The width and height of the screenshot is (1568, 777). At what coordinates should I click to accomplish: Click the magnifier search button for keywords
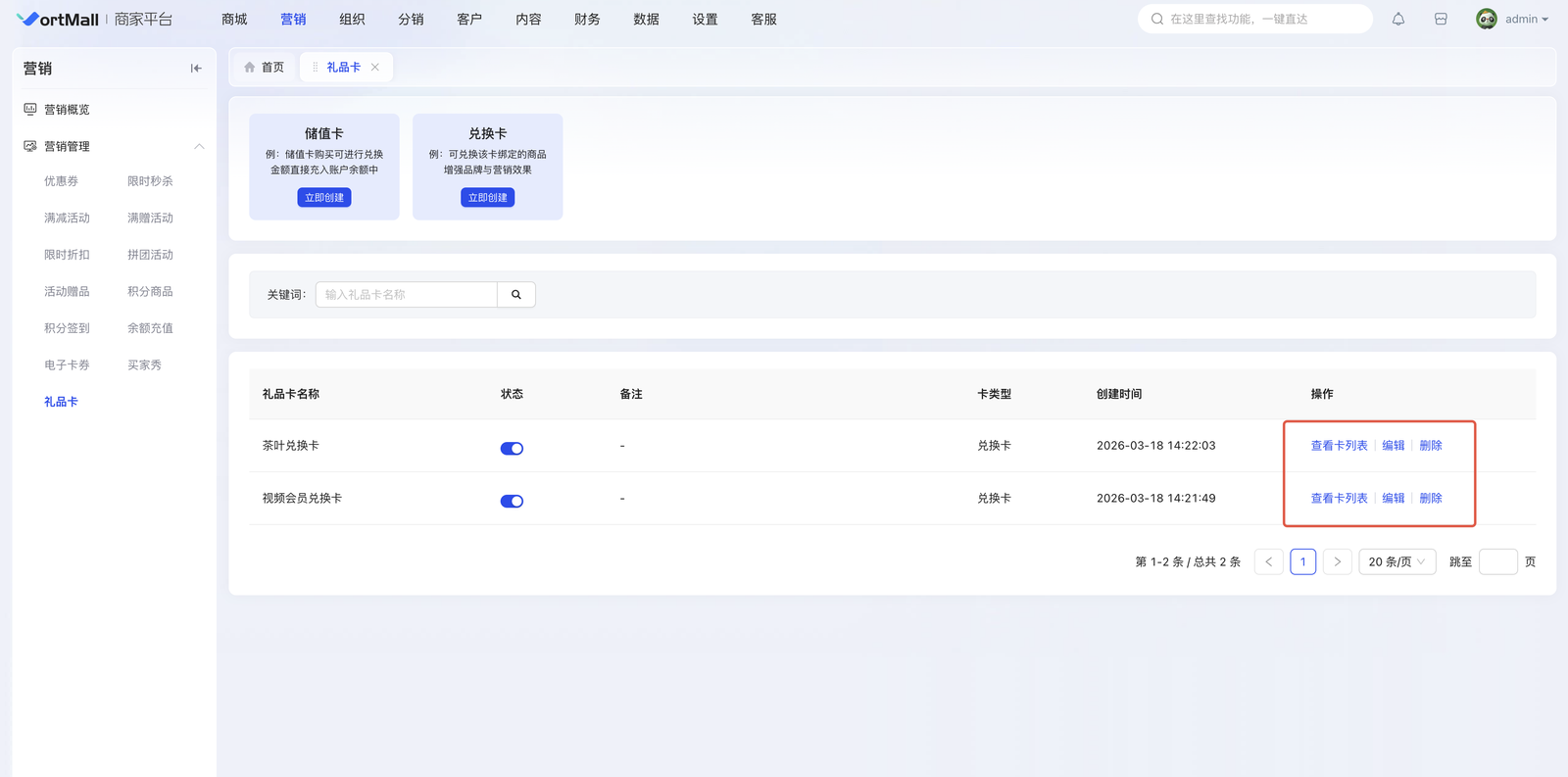516,295
